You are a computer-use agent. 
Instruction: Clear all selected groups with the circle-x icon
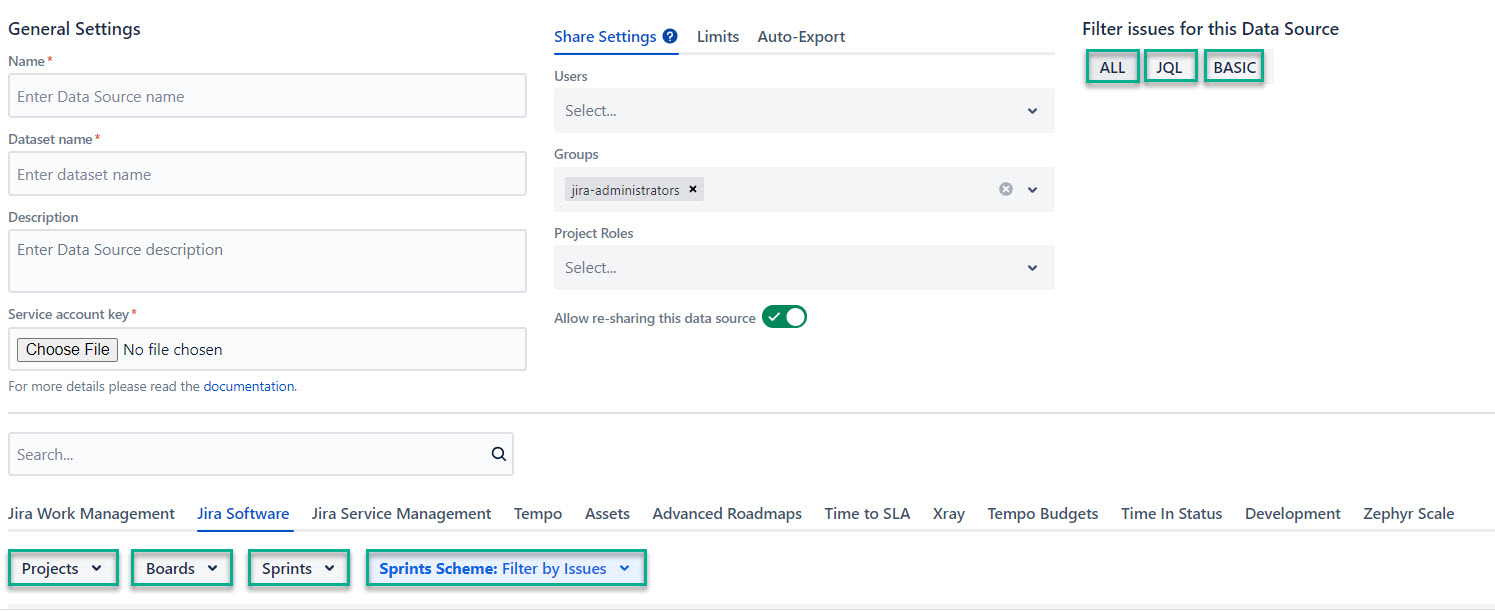pyautogui.click(x=1006, y=189)
